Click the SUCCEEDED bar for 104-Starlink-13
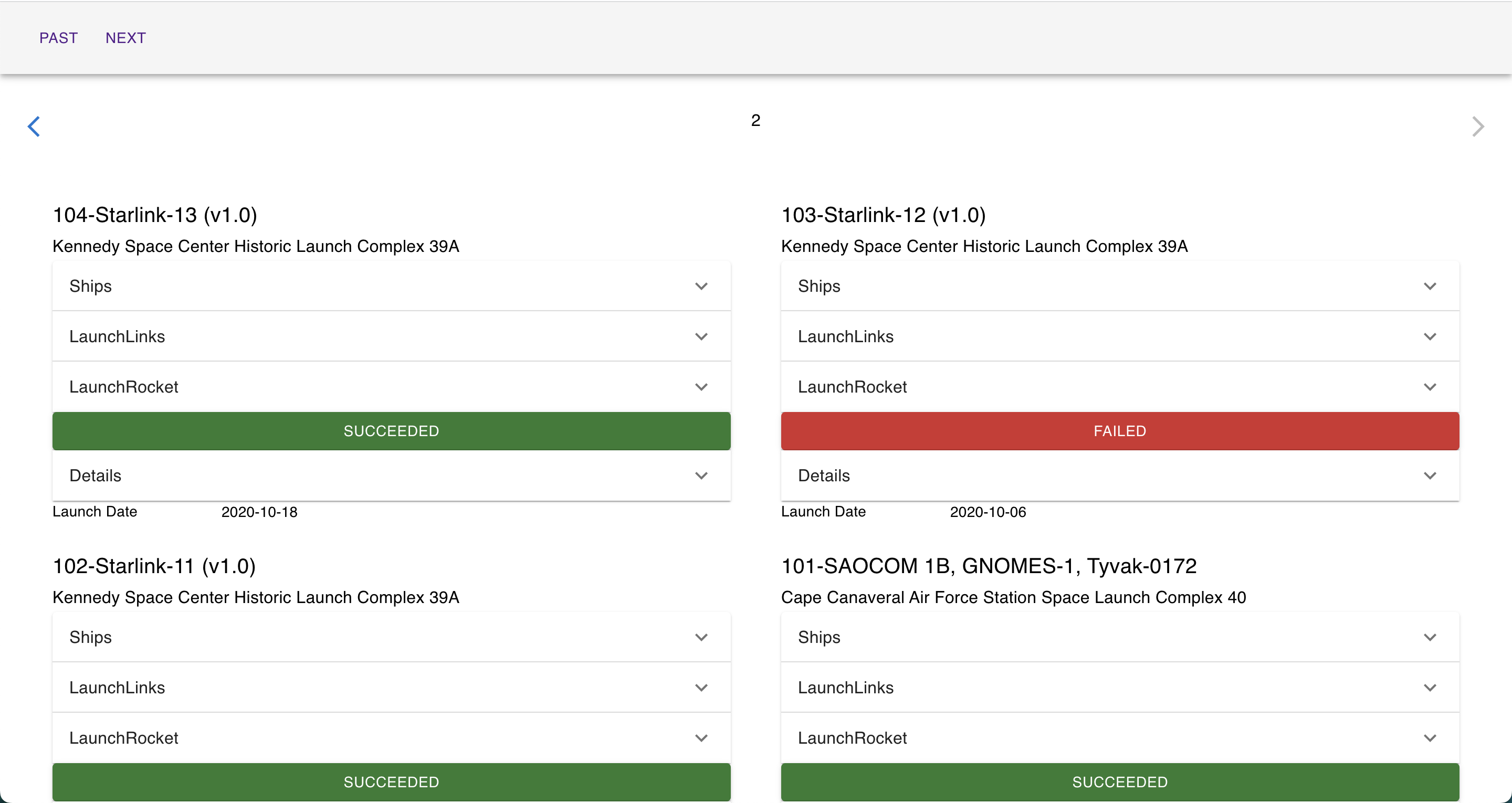The width and height of the screenshot is (1512, 803). pyautogui.click(x=391, y=431)
